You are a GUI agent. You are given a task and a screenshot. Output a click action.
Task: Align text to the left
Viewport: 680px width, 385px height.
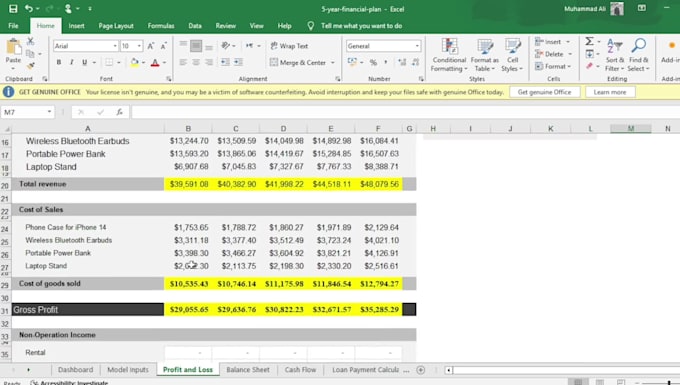[183, 62]
